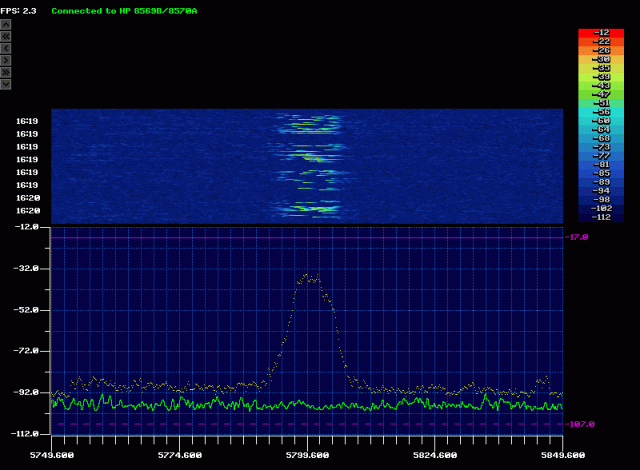Click the magenta -107.0 lower threshold label
This screenshot has height=470, width=640.
point(582,424)
